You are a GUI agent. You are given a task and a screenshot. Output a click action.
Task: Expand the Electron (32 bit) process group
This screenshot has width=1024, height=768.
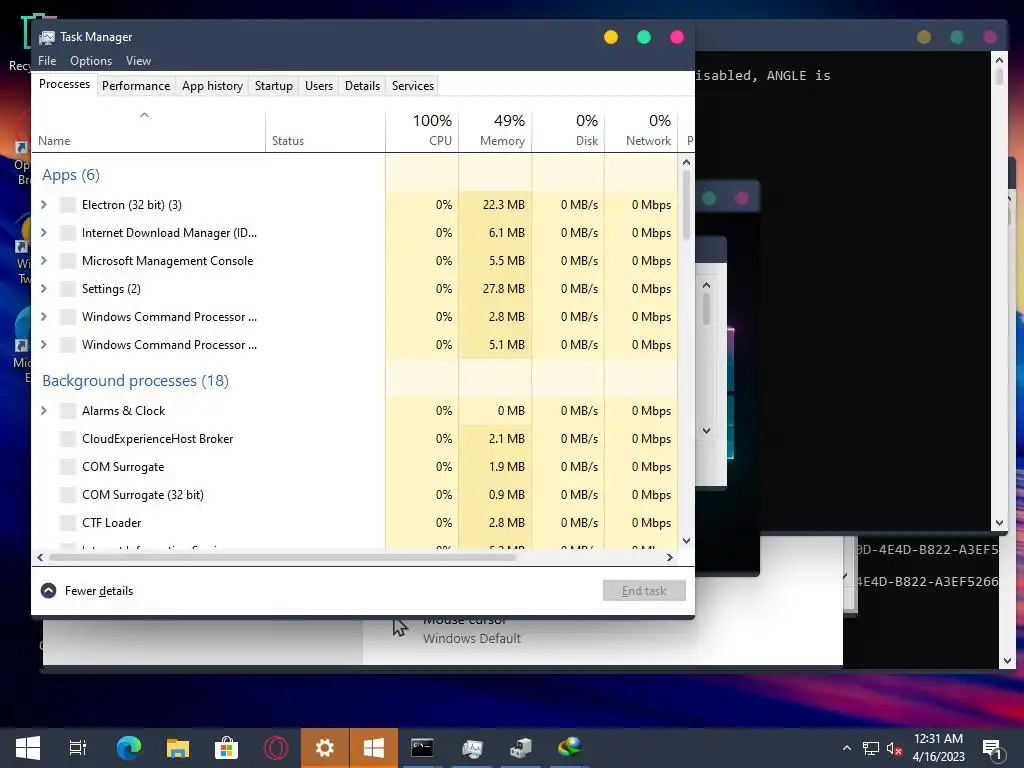(44, 204)
